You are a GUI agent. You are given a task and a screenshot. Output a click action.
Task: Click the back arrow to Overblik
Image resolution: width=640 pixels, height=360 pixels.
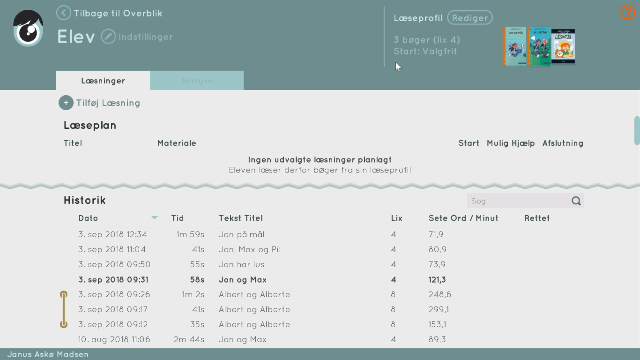coord(63,13)
